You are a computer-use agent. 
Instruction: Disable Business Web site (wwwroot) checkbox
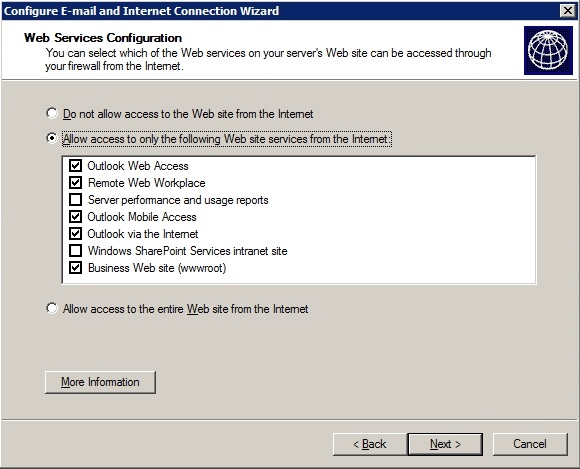coord(75,267)
